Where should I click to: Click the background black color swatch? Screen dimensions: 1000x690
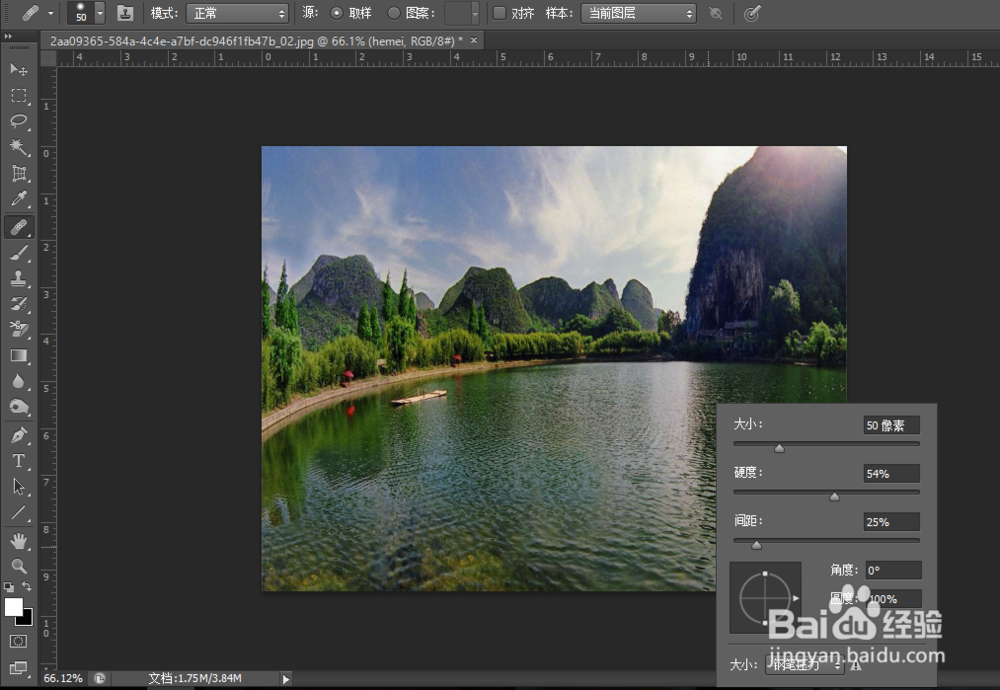[x=26, y=618]
